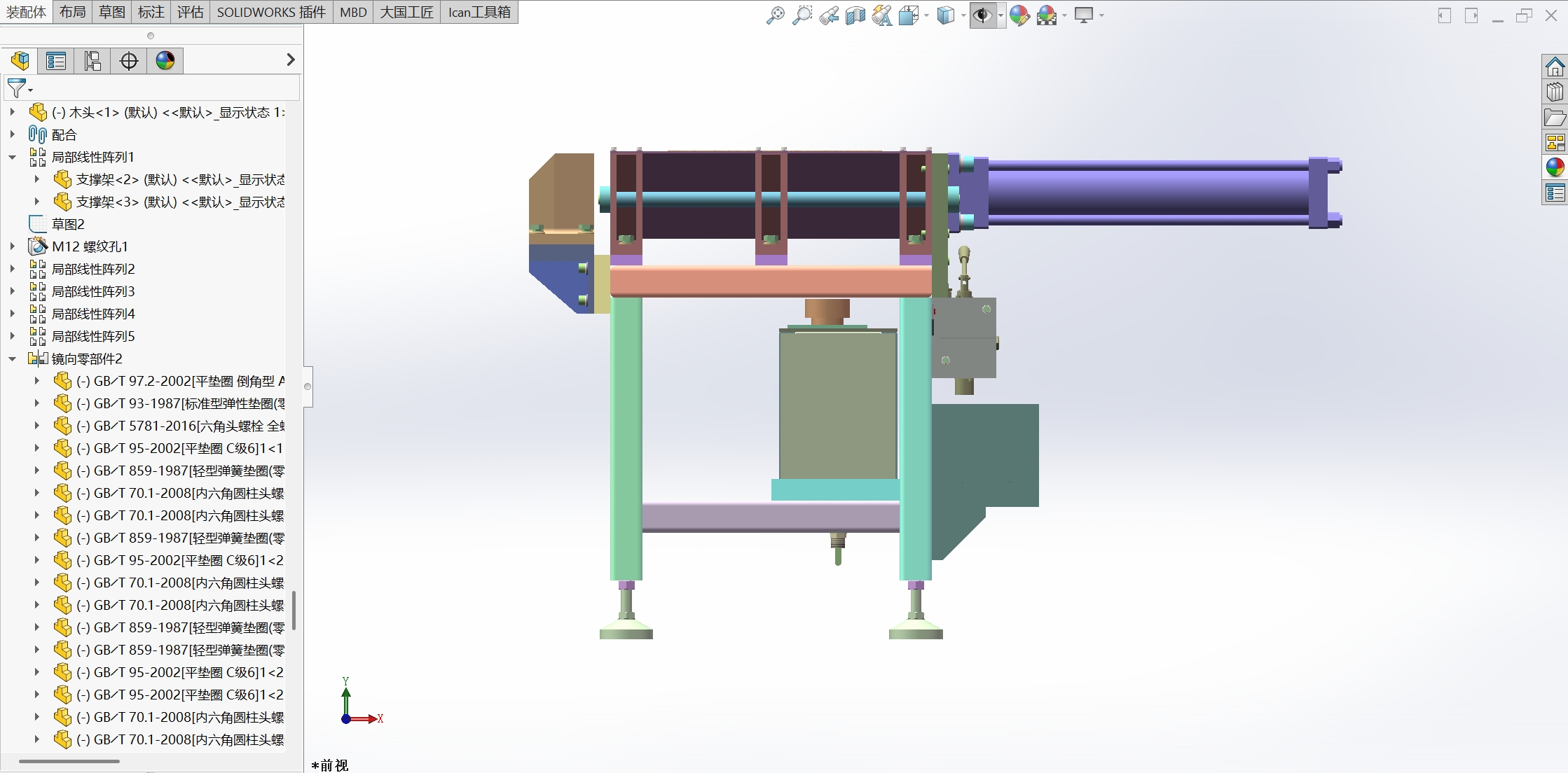This screenshot has width=1568, height=773.
Task: Open the Edit Appearance tool
Action: [x=1020, y=15]
